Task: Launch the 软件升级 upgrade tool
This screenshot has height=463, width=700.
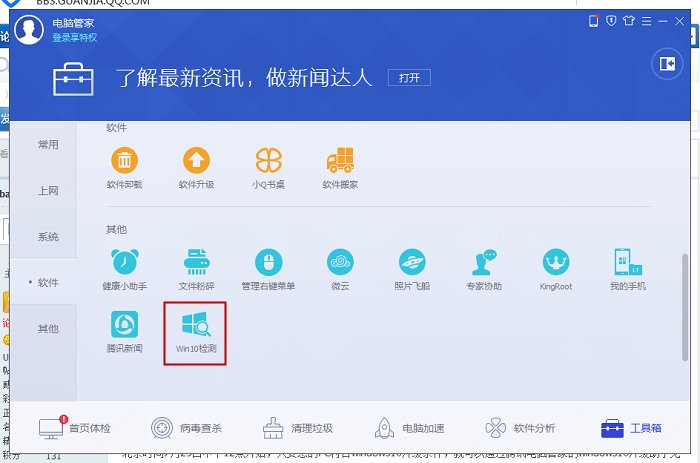Action: pos(196,161)
